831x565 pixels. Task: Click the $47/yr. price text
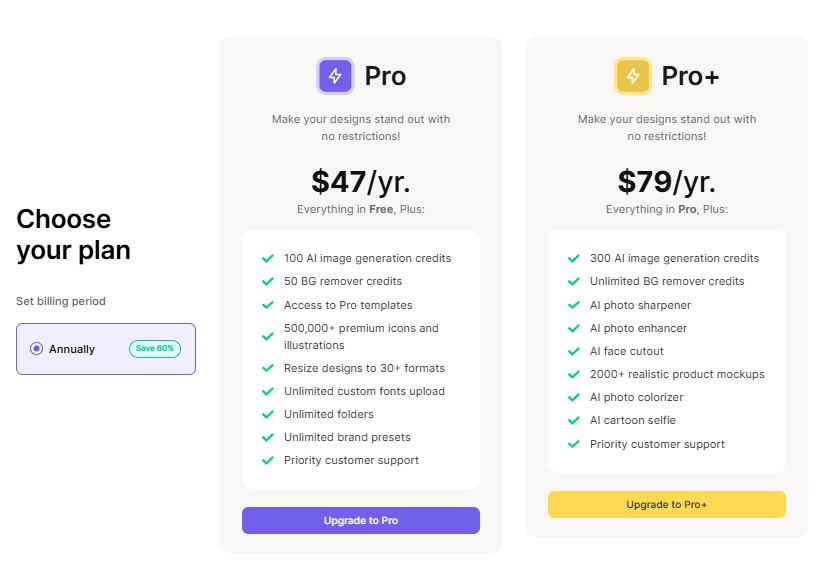[x=361, y=182]
